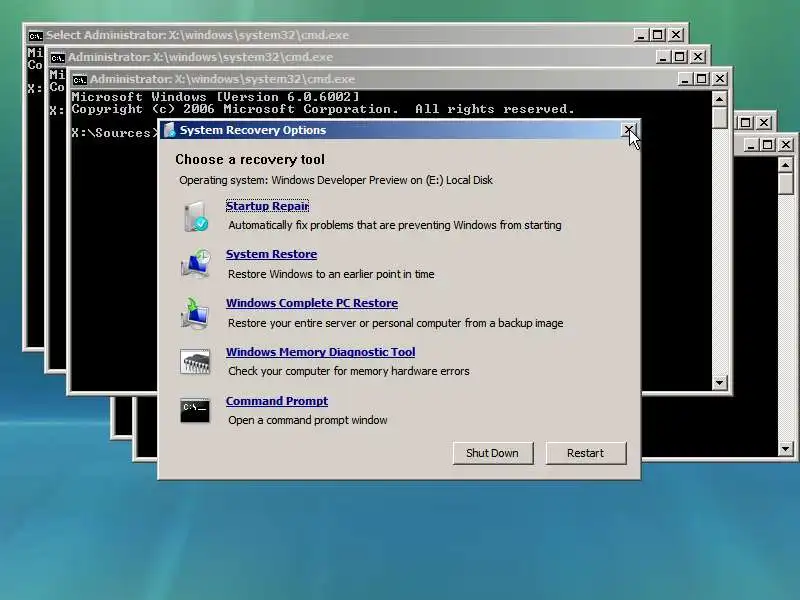Click the 'Copyright (c) 2006 Microsoft Corporation' line

pos(323,109)
